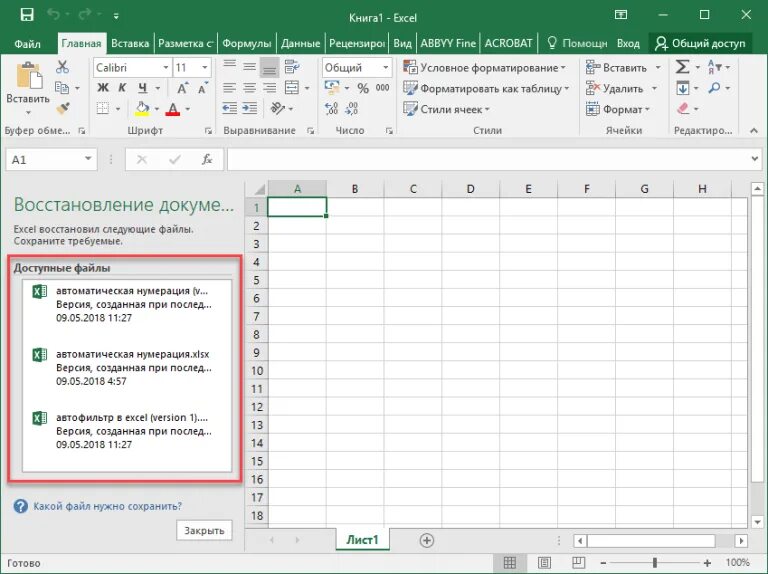Align text to middle of cell
This screenshot has height=574, width=768.
point(250,67)
